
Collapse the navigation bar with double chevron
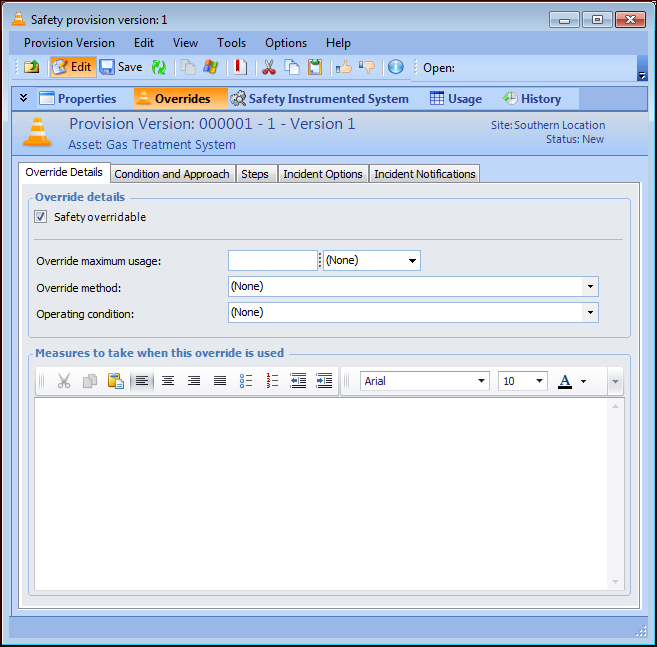(23, 98)
